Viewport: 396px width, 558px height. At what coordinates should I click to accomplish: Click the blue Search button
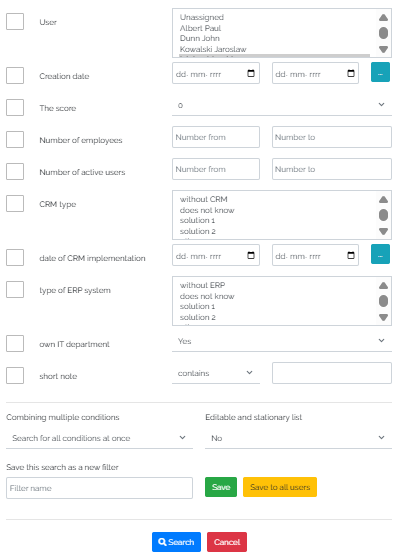(x=176, y=542)
